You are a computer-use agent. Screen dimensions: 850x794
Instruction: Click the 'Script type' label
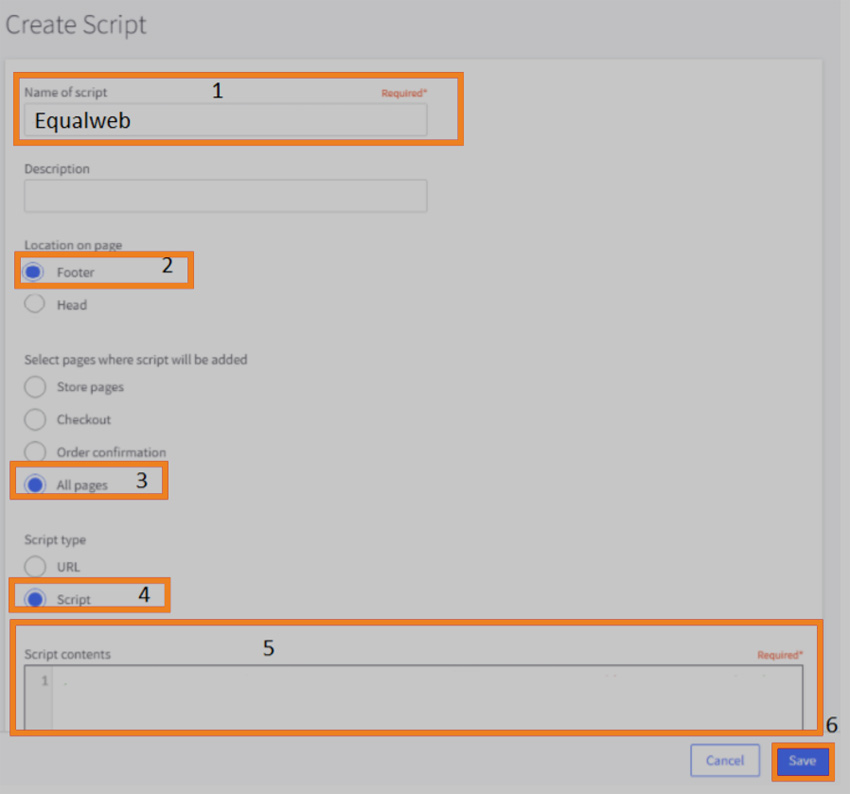click(x=55, y=540)
